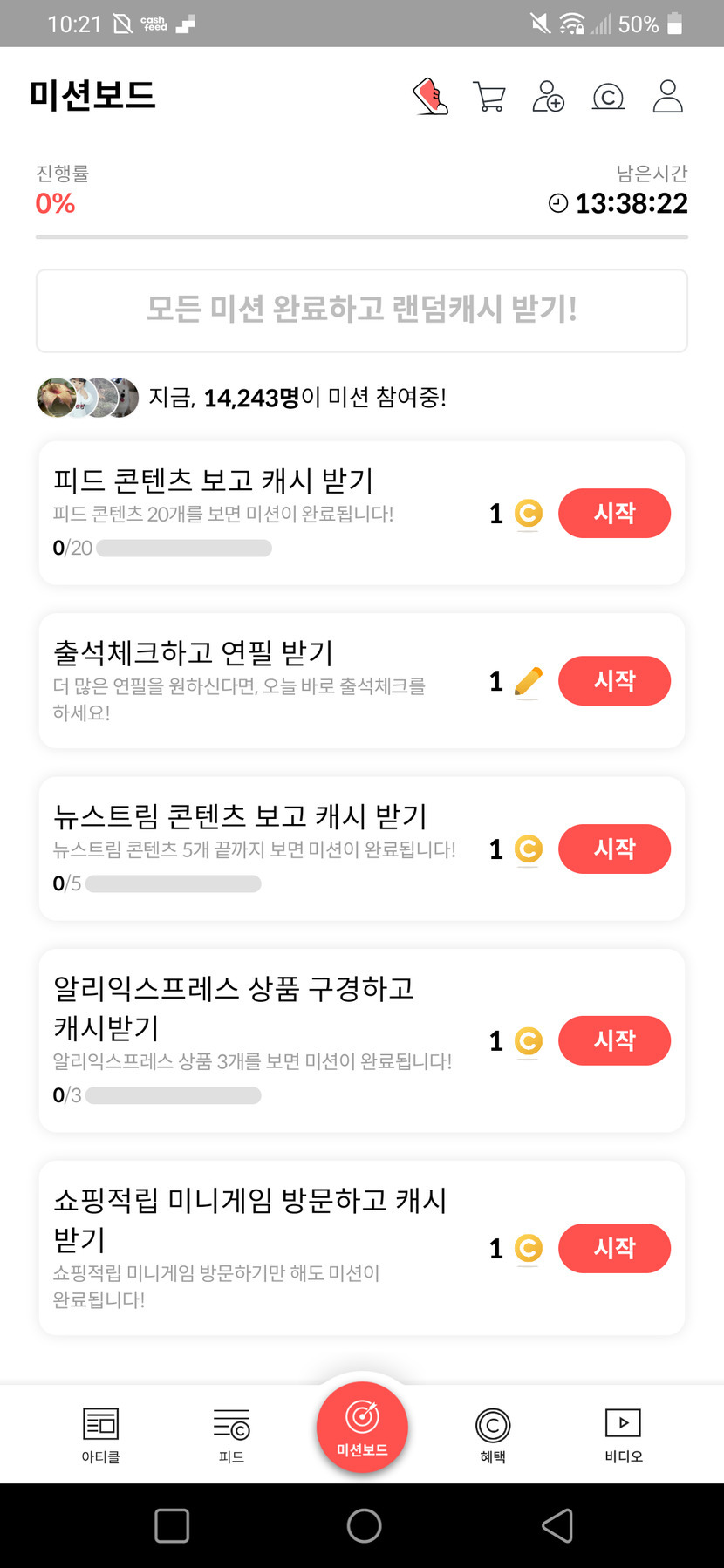
Task: Start the 쇼핑적립 미니게임 mission
Action: click(614, 1248)
